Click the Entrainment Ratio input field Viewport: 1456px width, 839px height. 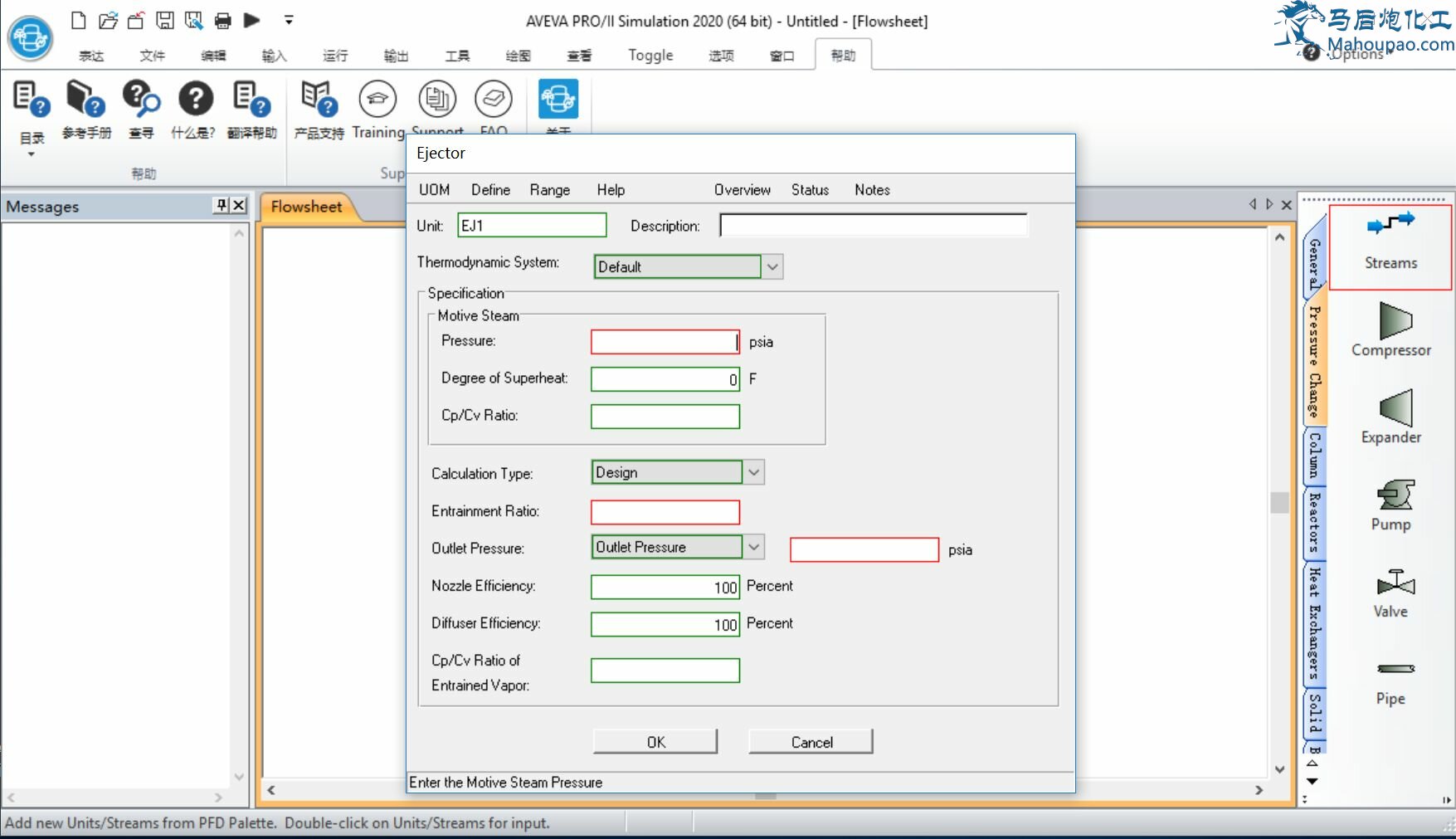(x=665, y=512)
